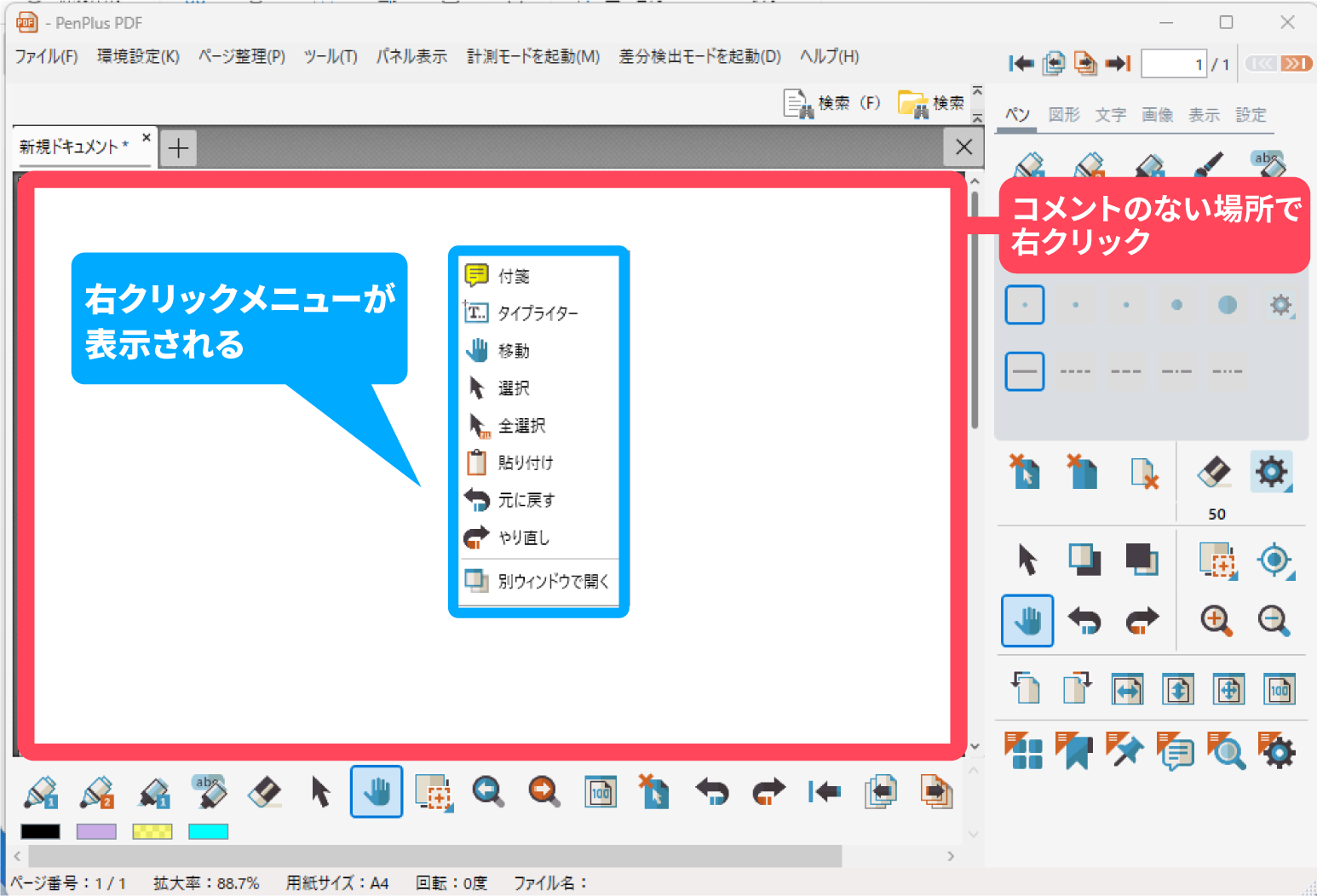Go to previous page from bottom toolbar
Screen dimensions: 1317x896
[880, 792]
